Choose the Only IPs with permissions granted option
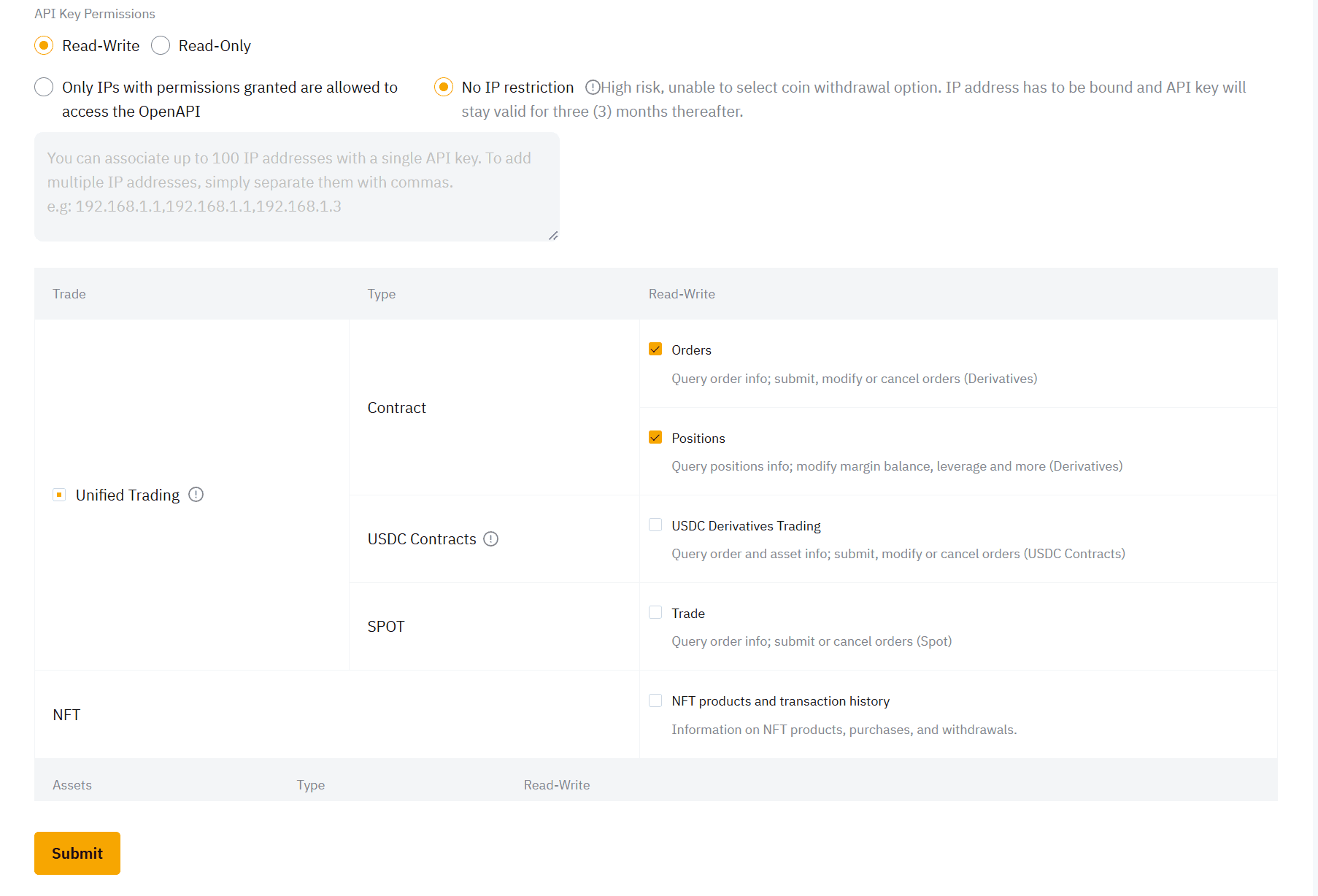The width and height of the screenshot is (1318, 896). pyautogui.click(x=44, y=87)
